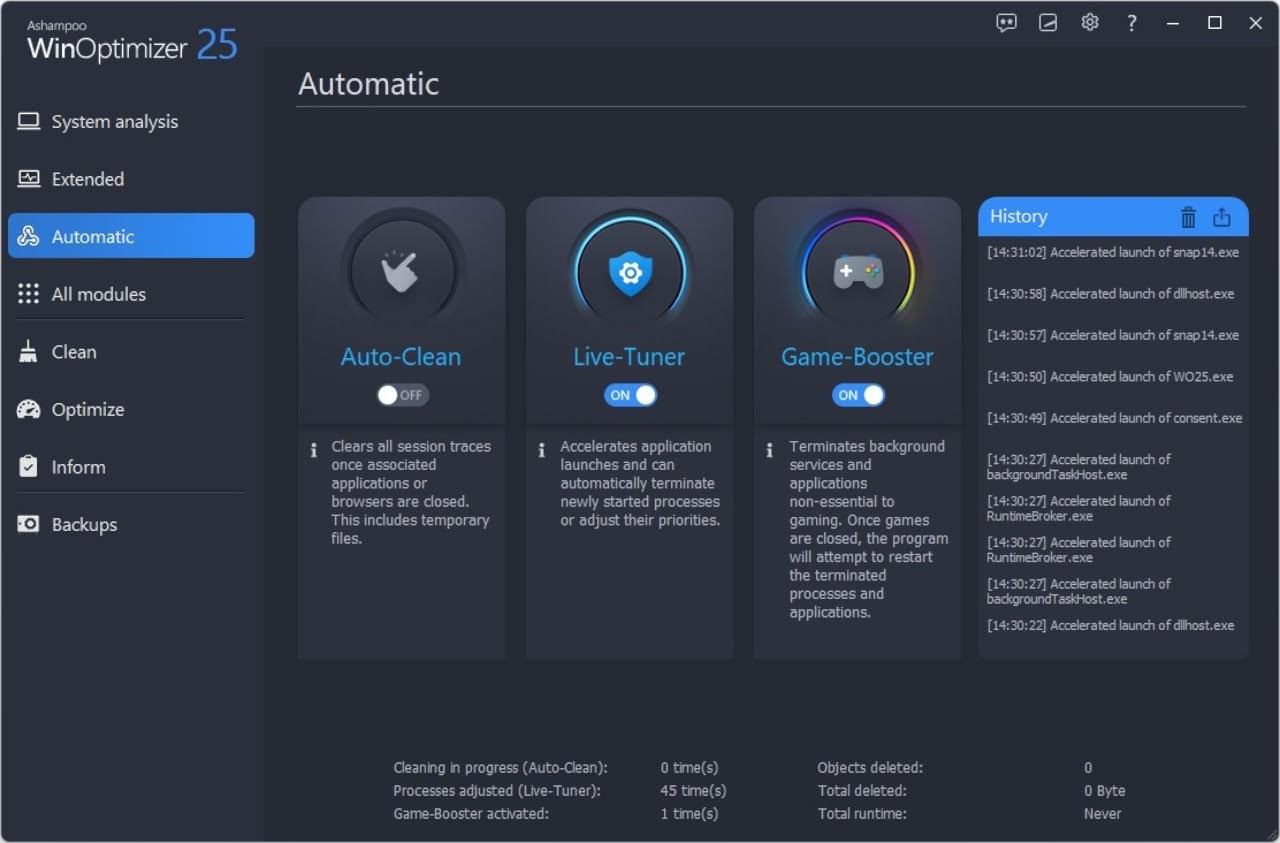Image resolution: width=1280 pixels, height=843 pixels.
Task: Open the Extended section
Action: [131, 179]
